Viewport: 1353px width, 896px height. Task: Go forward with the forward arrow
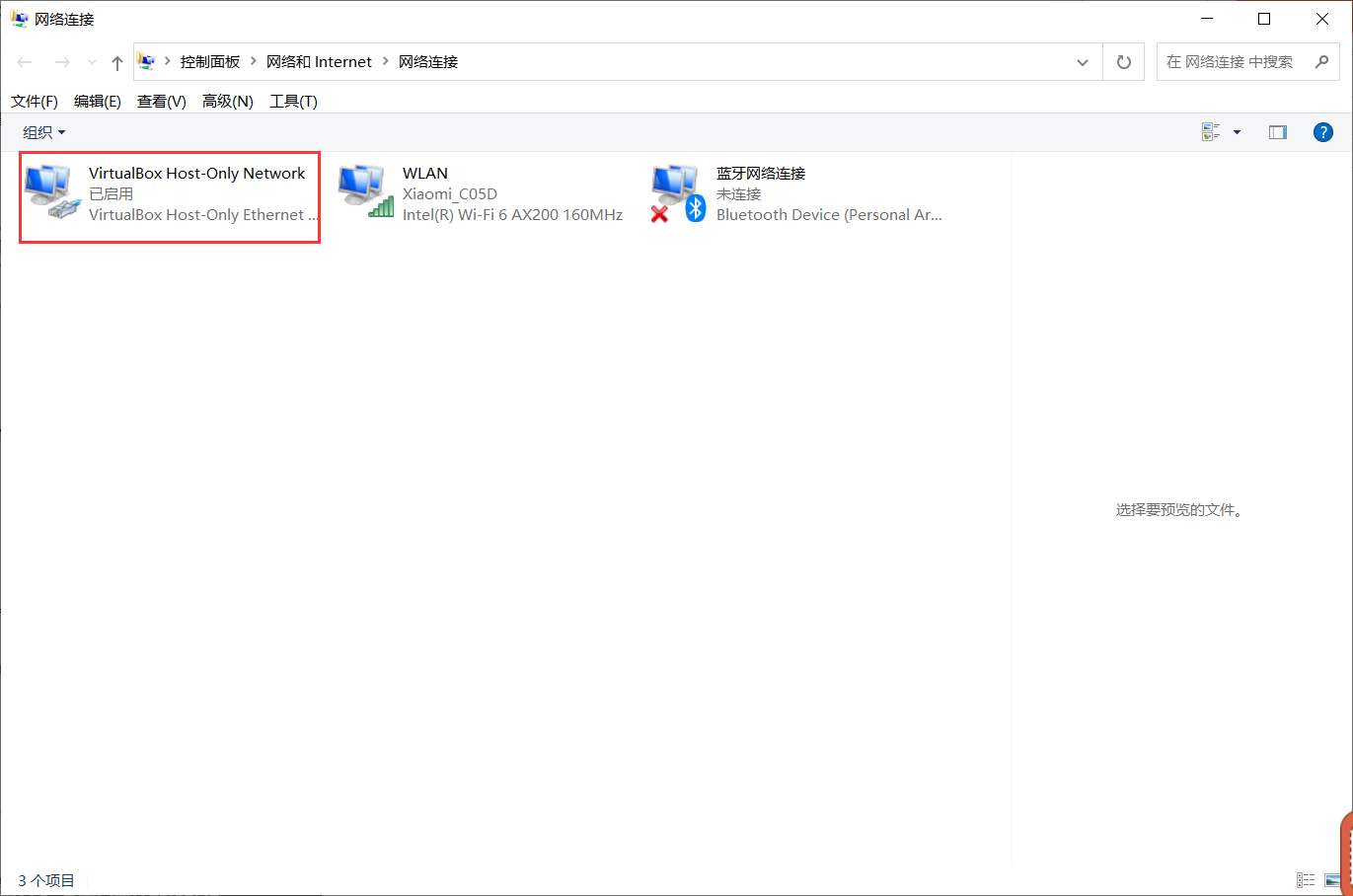point(62,62)
